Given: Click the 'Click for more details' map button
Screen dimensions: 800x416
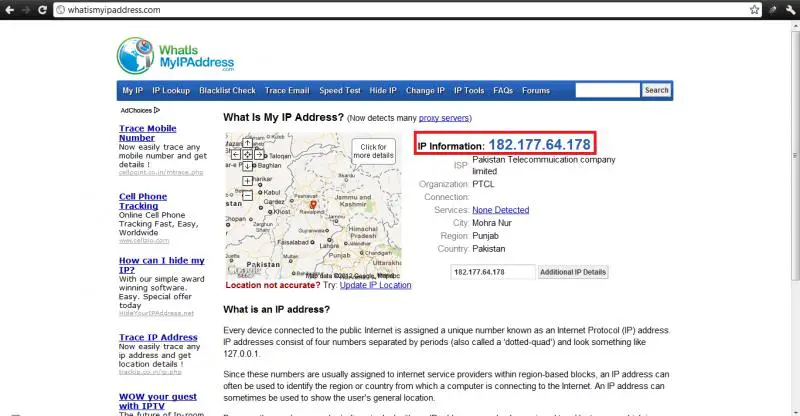Looking at the screenshot, I should [x=373, y=151].
